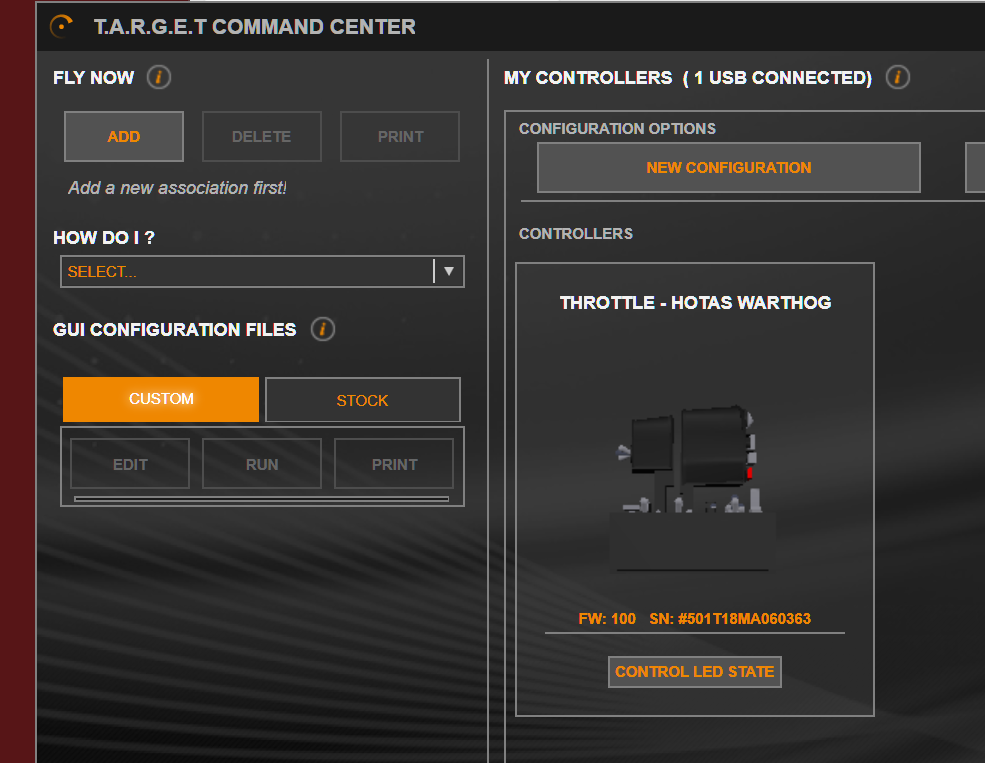This screenshot has height=763, width=985.
Task: Click the CONTROL LED STATE button
Action: click(x=695, y=672)
